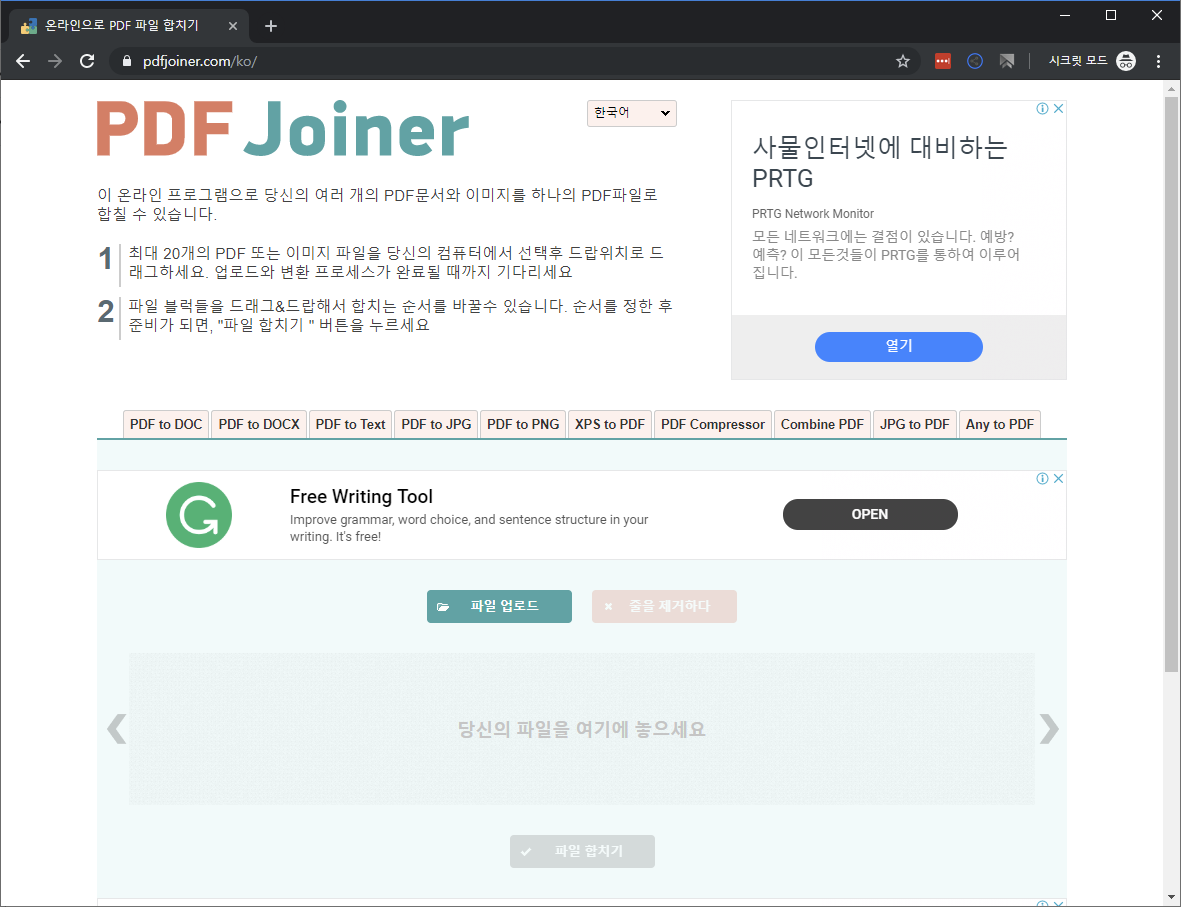Switch to the PDF to JPG tab
The height and width of the screenshot is (907, 1181).
(436, 424)
